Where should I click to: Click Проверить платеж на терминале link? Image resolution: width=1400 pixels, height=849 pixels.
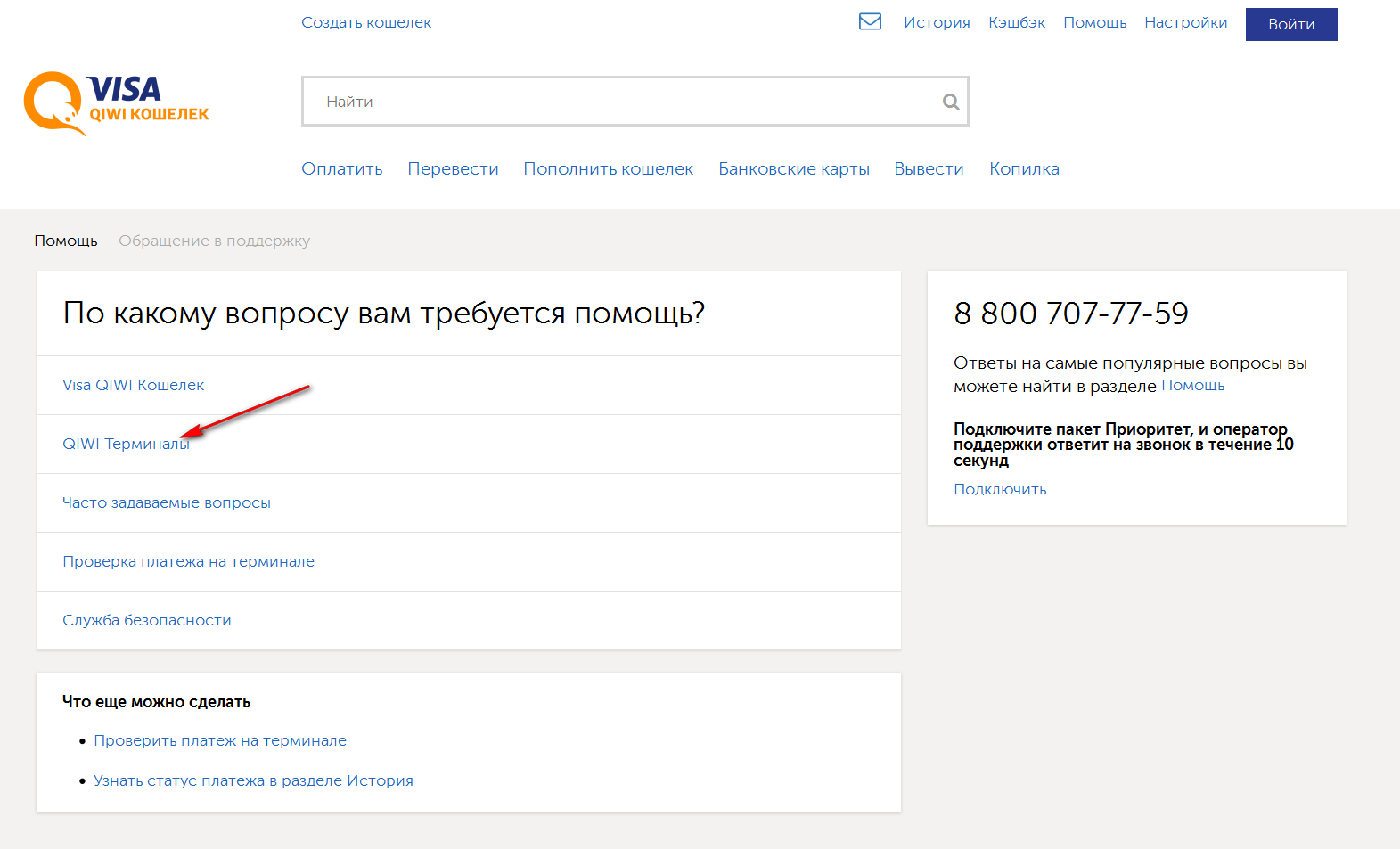tap(220, 740)
